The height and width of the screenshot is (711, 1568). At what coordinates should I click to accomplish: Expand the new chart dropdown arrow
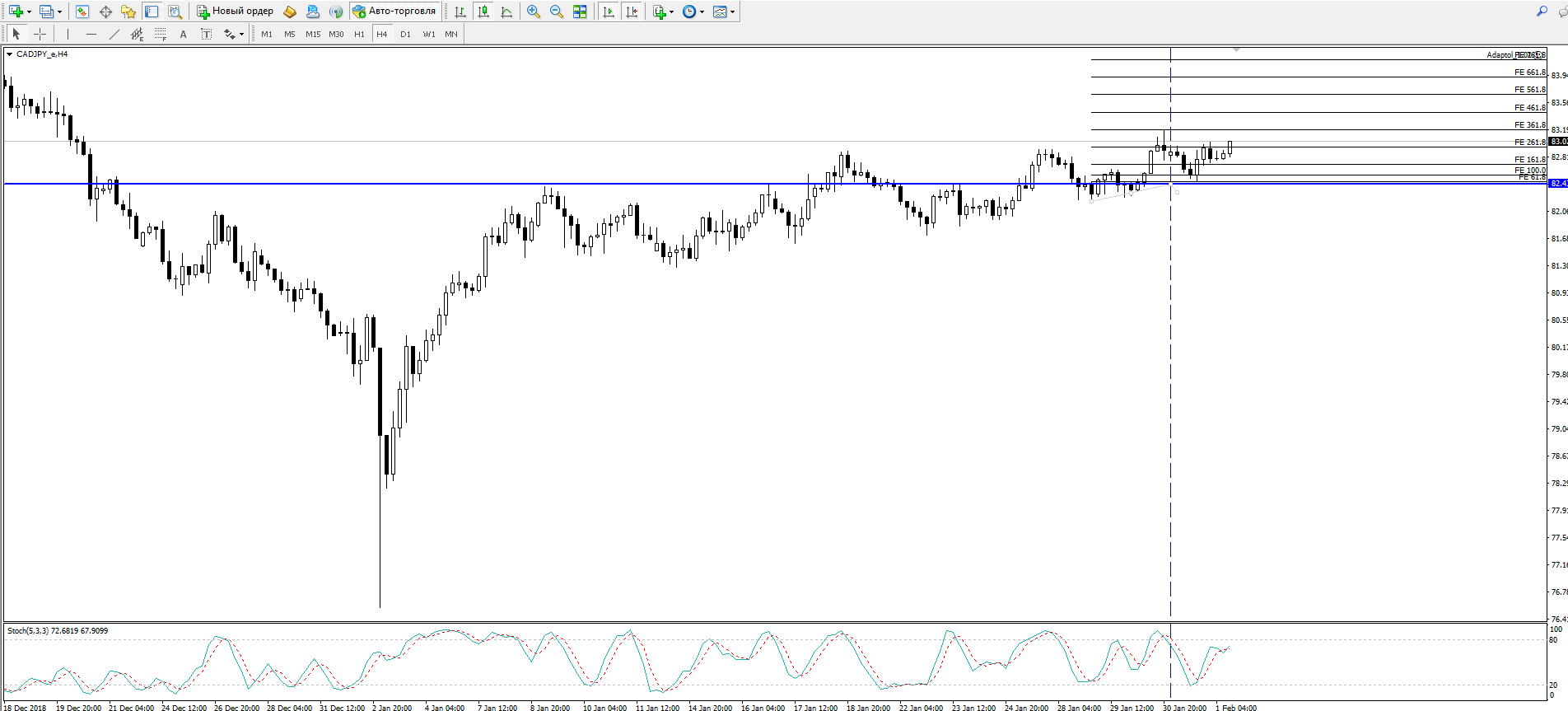tap(29, 12)
